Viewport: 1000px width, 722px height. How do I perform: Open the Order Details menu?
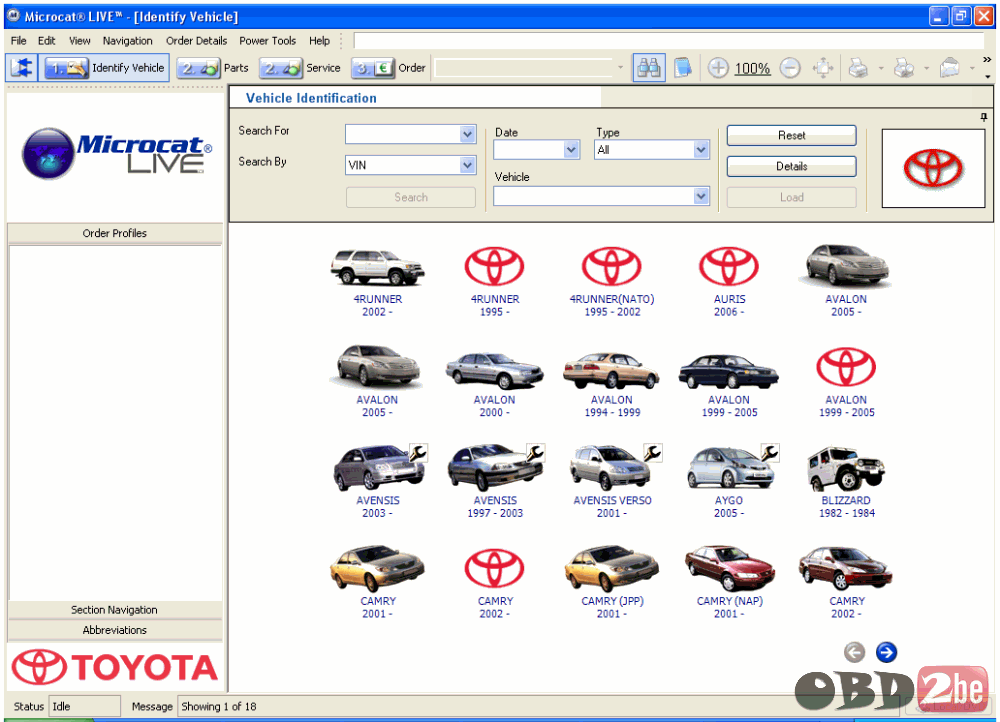[x=196, y=41]
